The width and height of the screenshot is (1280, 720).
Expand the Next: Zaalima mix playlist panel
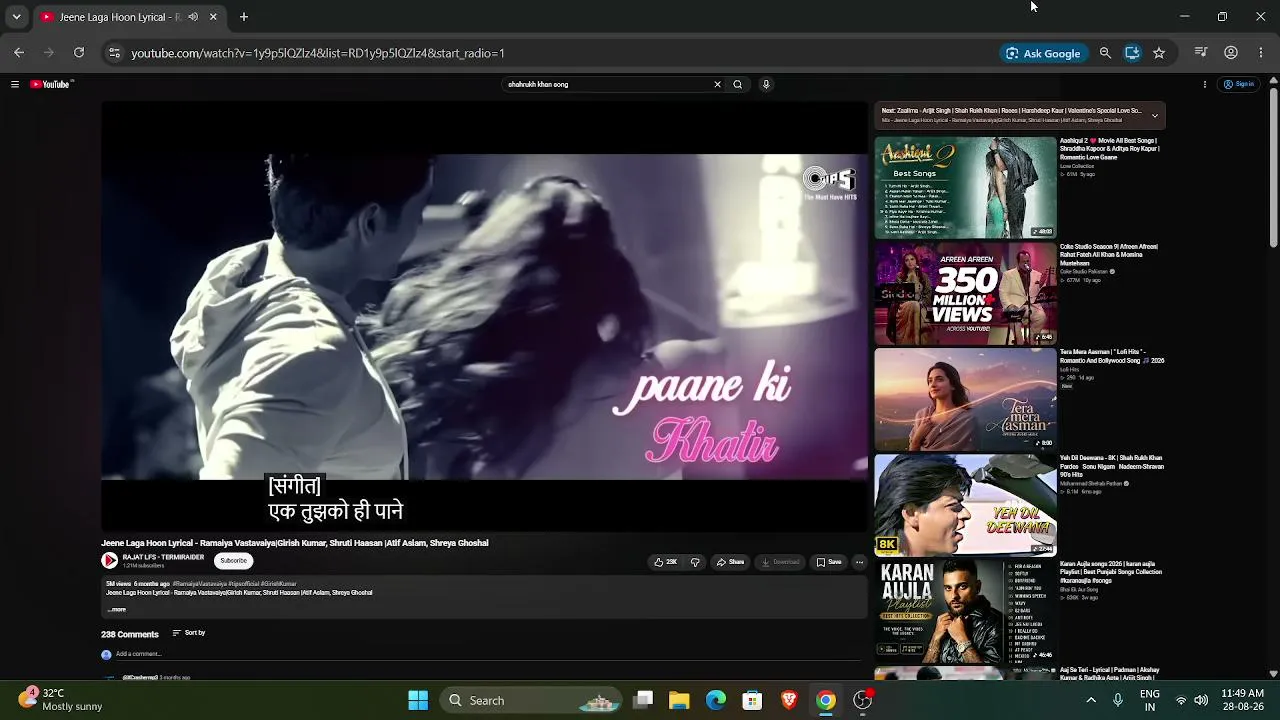click(x=1154, y=116)
